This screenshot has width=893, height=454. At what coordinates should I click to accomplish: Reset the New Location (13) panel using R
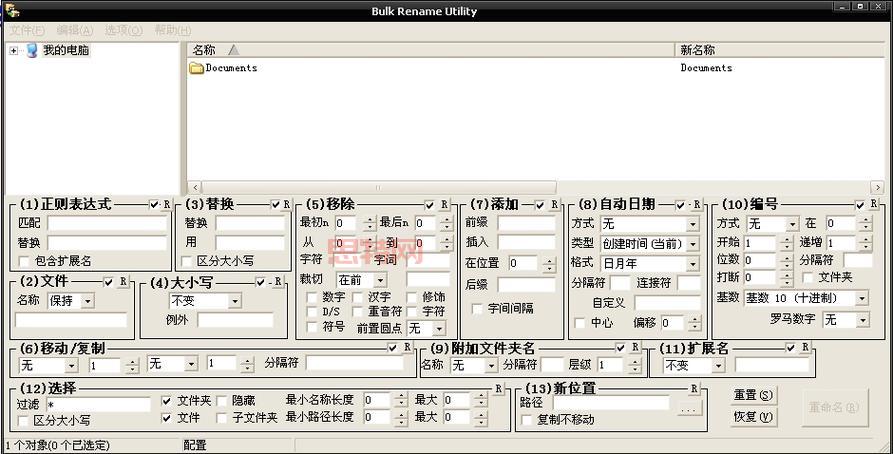tap(694, 388)
